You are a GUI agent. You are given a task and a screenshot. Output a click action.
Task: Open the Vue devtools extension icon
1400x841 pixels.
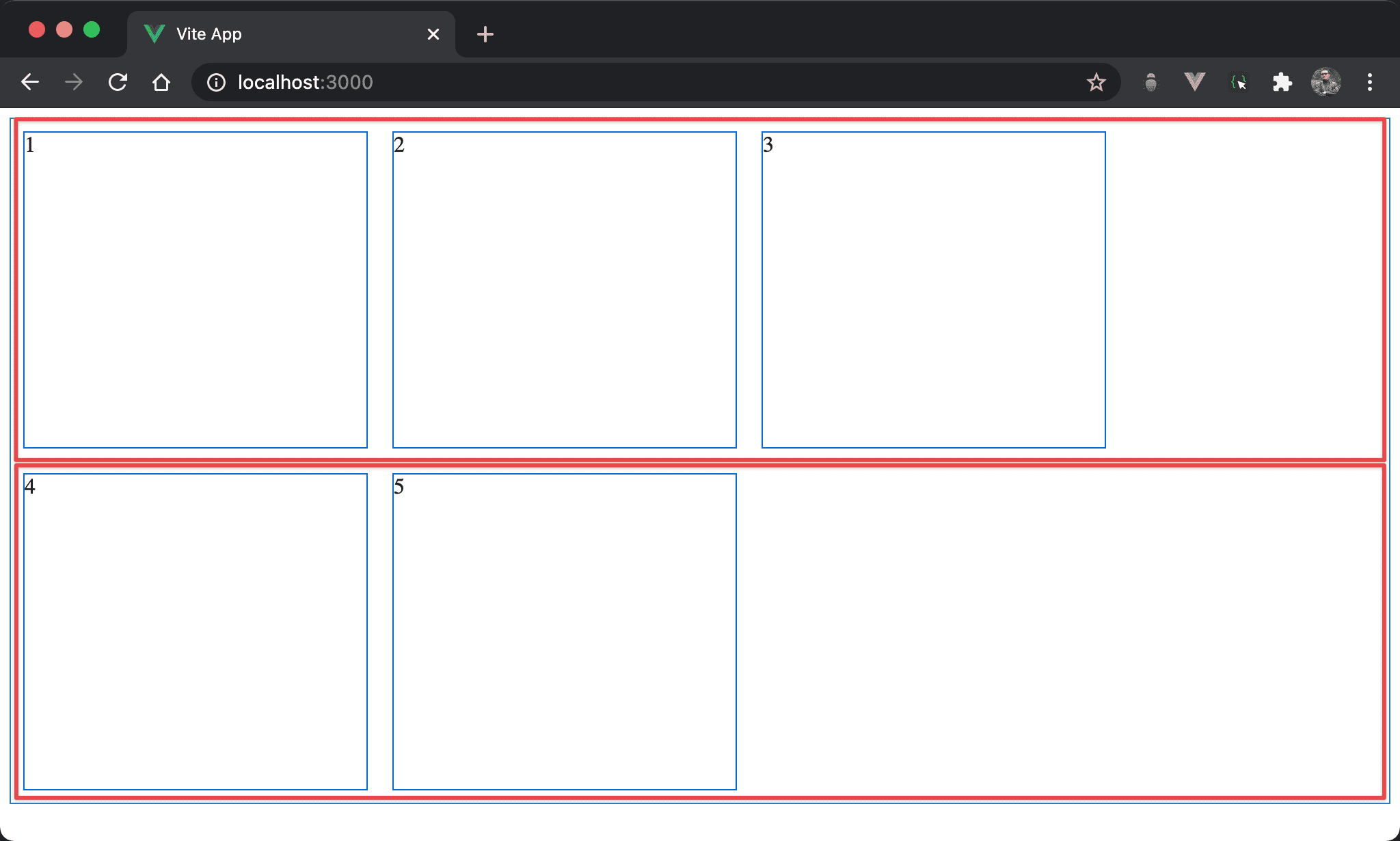pos(1194,83)
